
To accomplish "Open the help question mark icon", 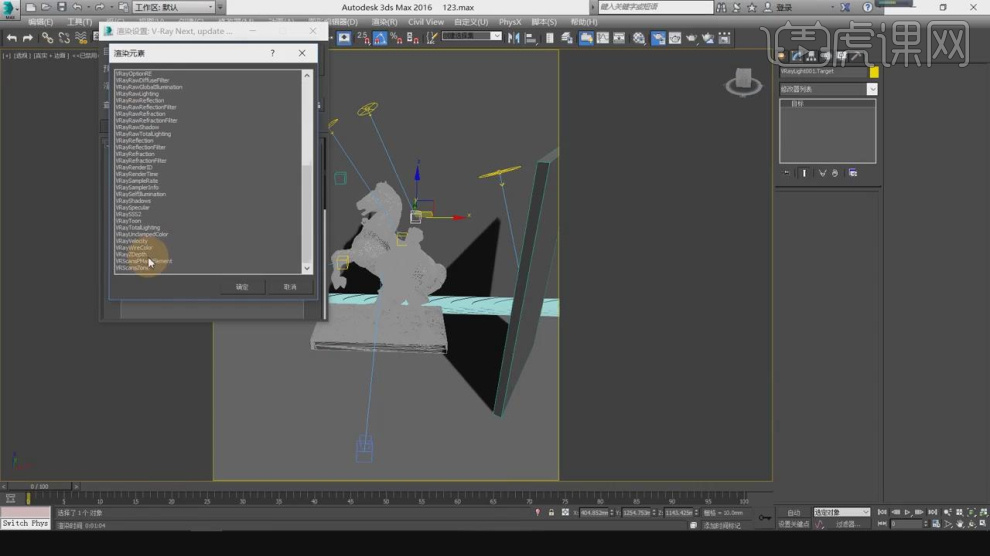I will pyautogui.click(x=868, y=8).
